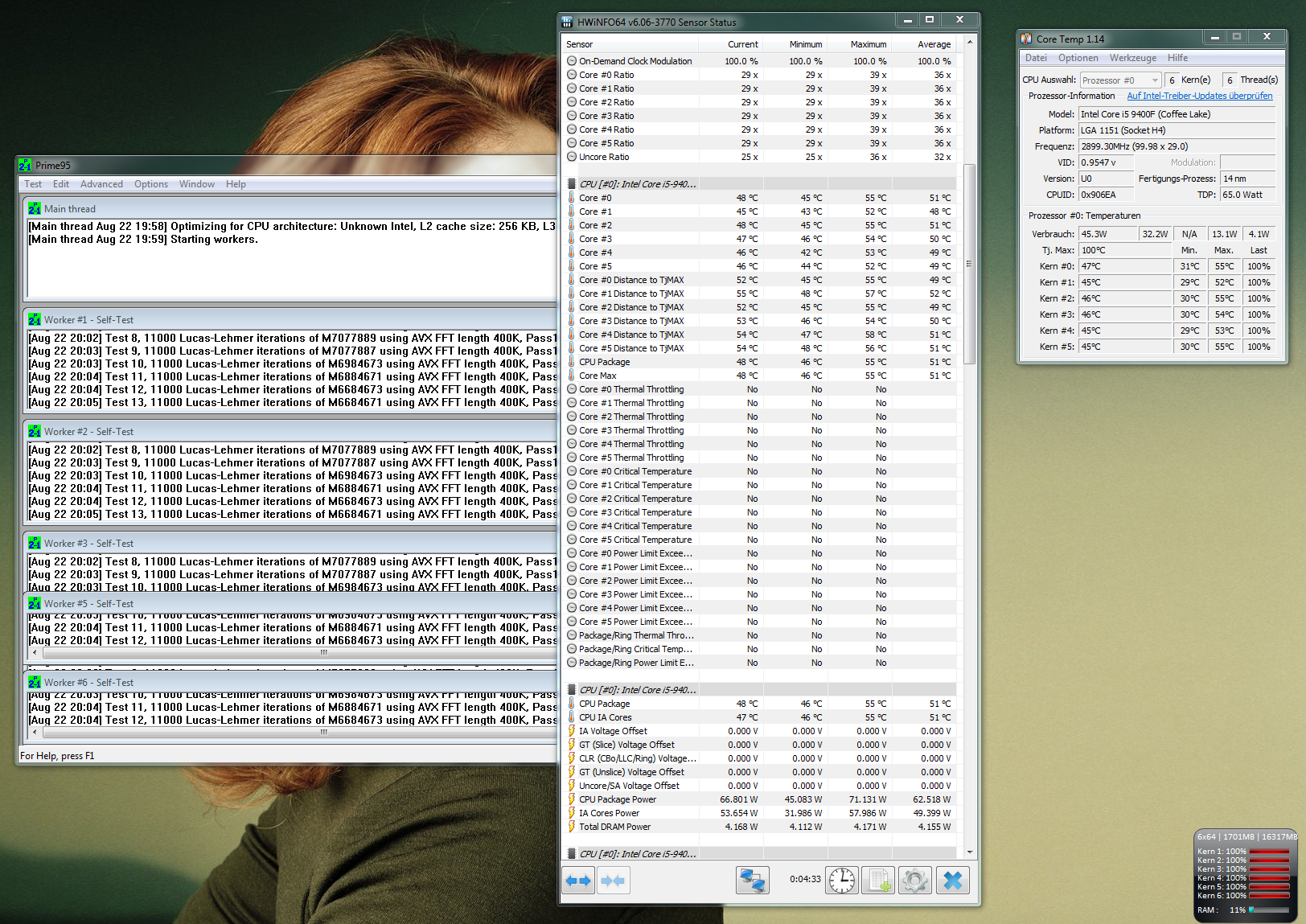
Task: Select the Uncore/SA Voltage Offset row
Action: click(x=760, y=786)
